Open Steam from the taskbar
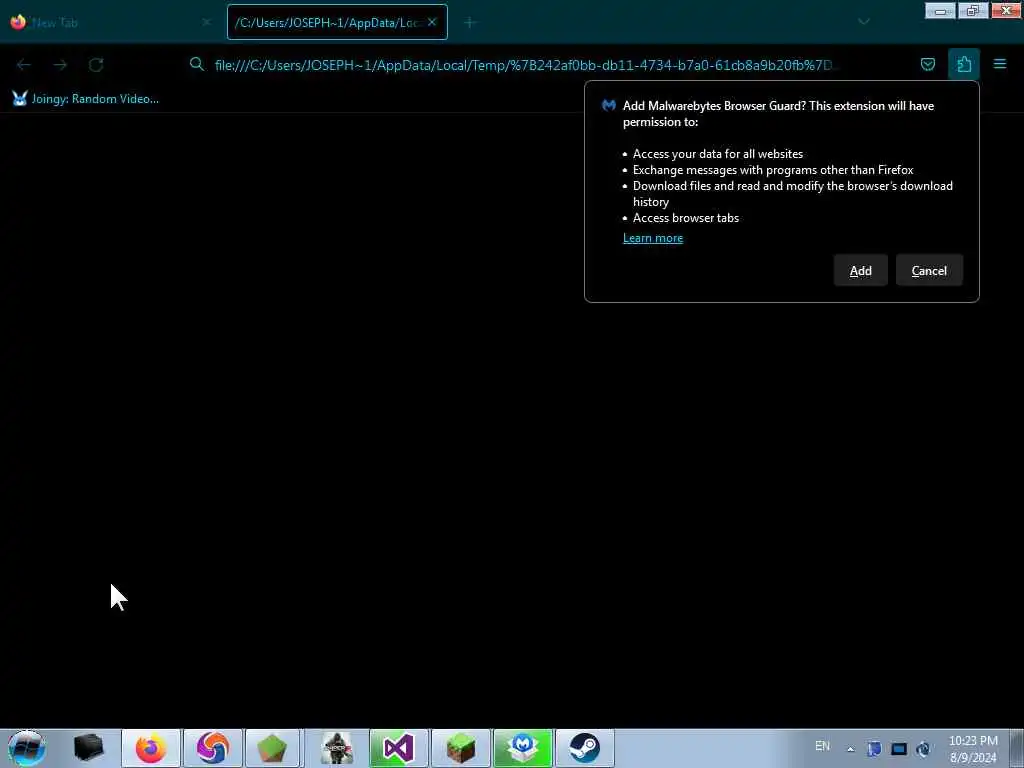 (x=584, y=748)
